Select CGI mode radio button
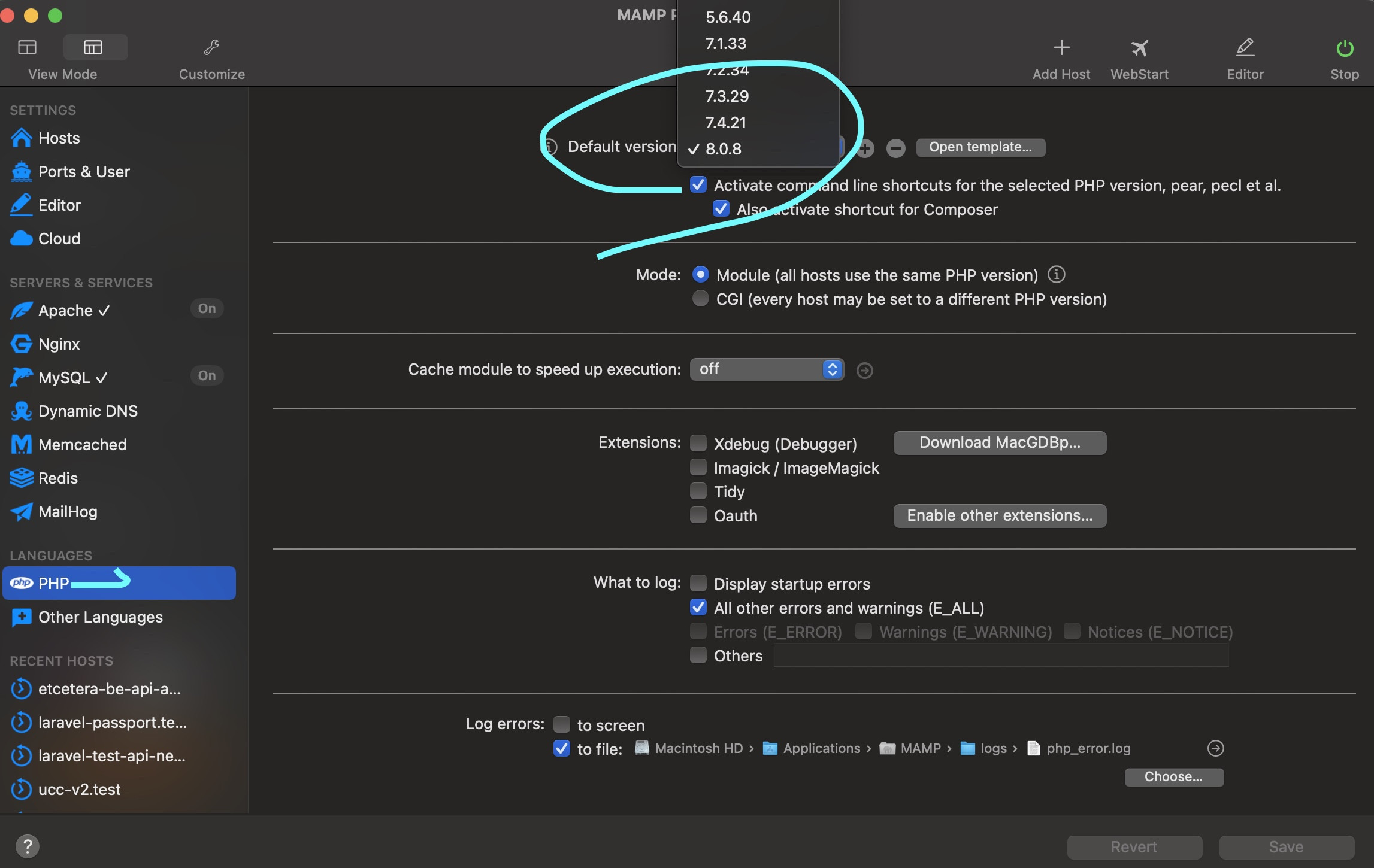Viewport: 1374px width, 868px height. point(700,298)
